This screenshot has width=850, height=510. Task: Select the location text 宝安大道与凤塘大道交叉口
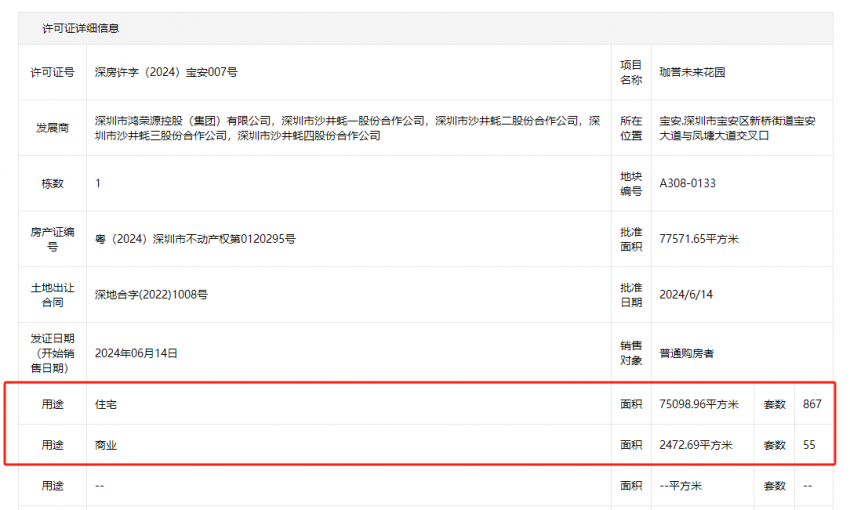pos(737,128)
